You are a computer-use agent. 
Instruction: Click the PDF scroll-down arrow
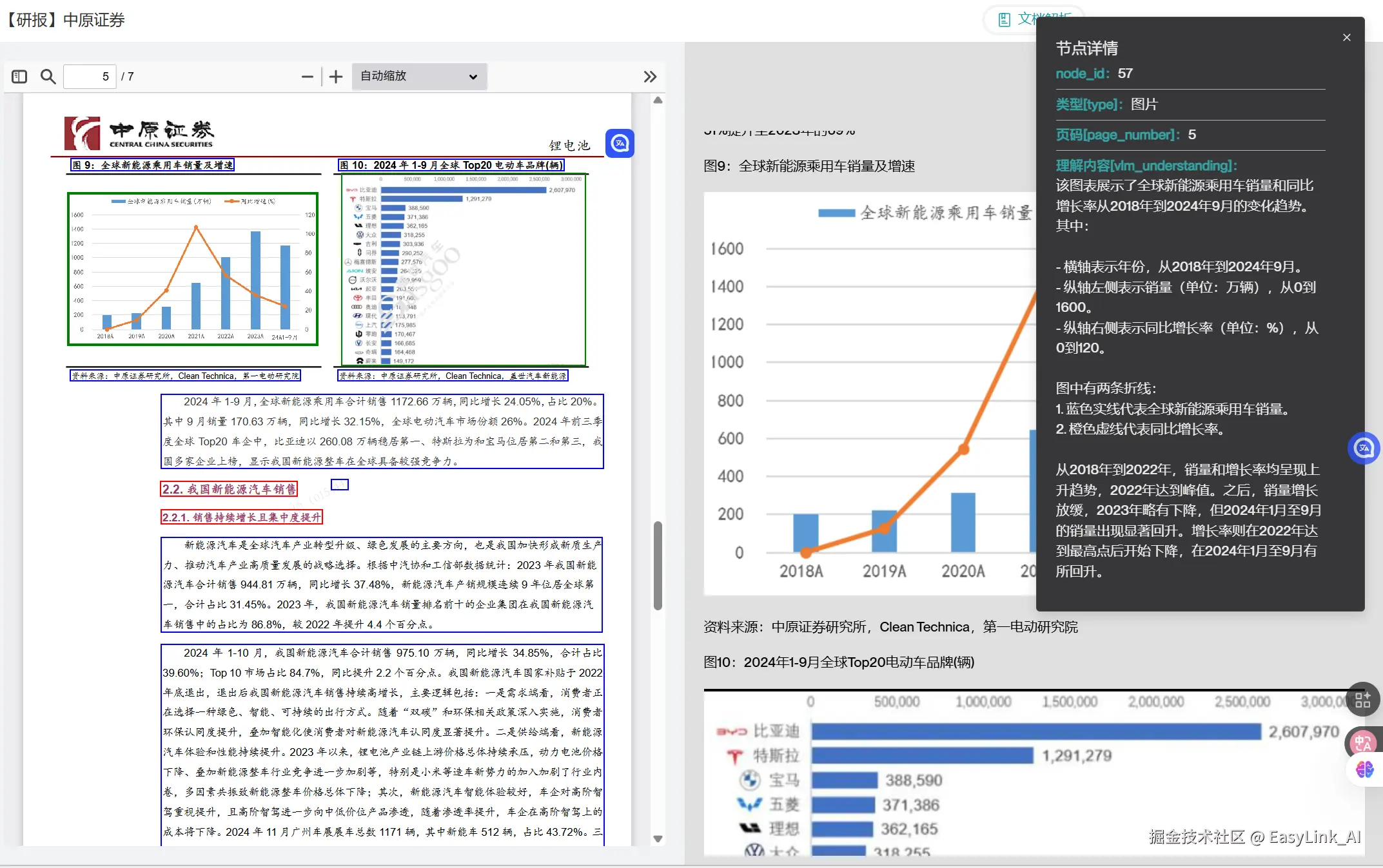(658, 838)
